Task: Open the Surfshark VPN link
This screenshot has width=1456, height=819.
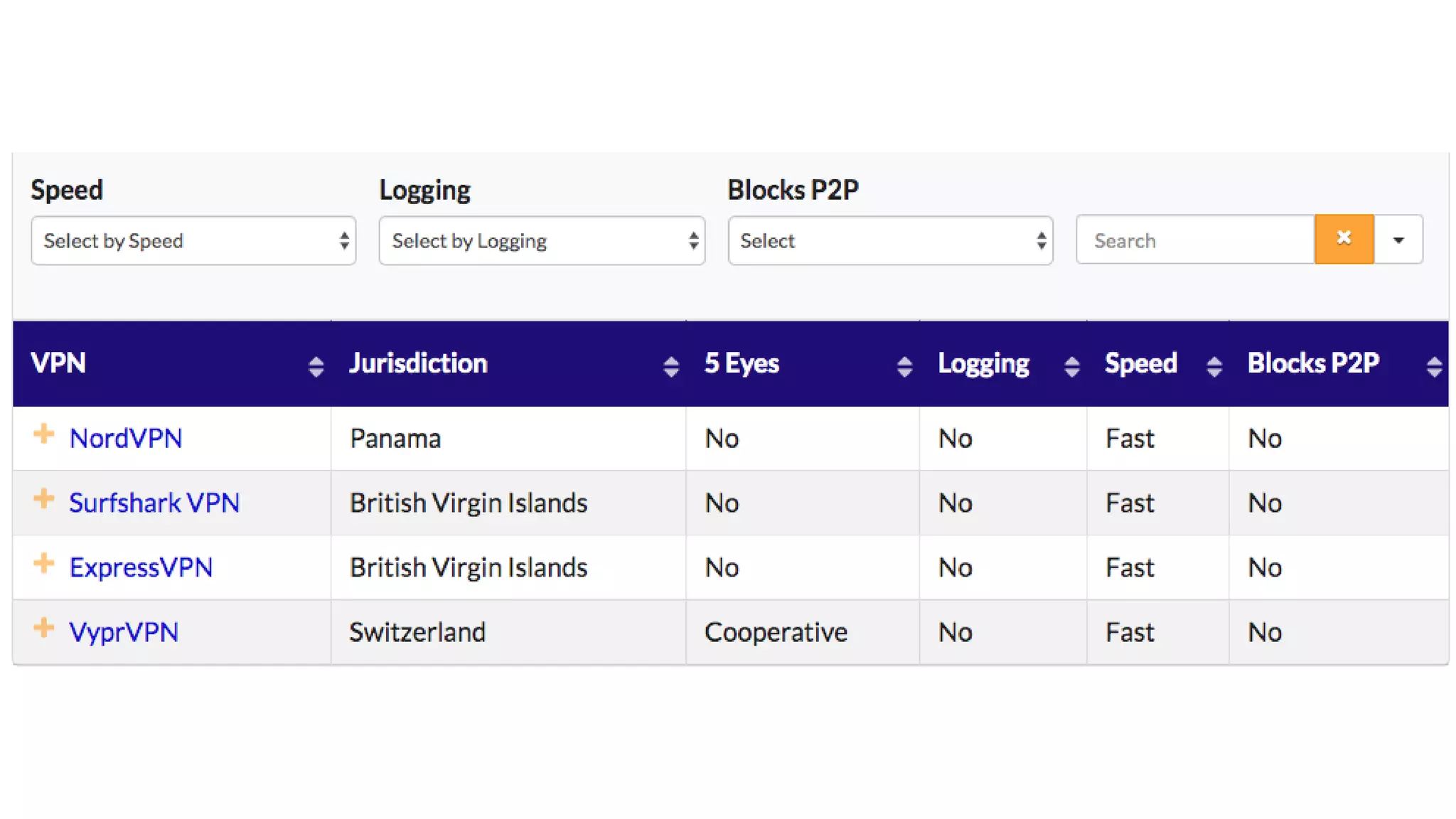Action: [x=154, y=503]
